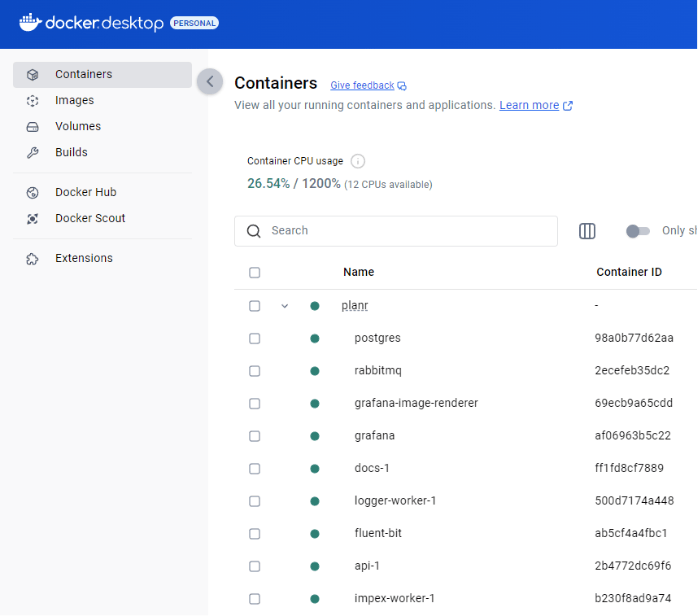
Task: Open the column display options icon
Action: [587, 231]
